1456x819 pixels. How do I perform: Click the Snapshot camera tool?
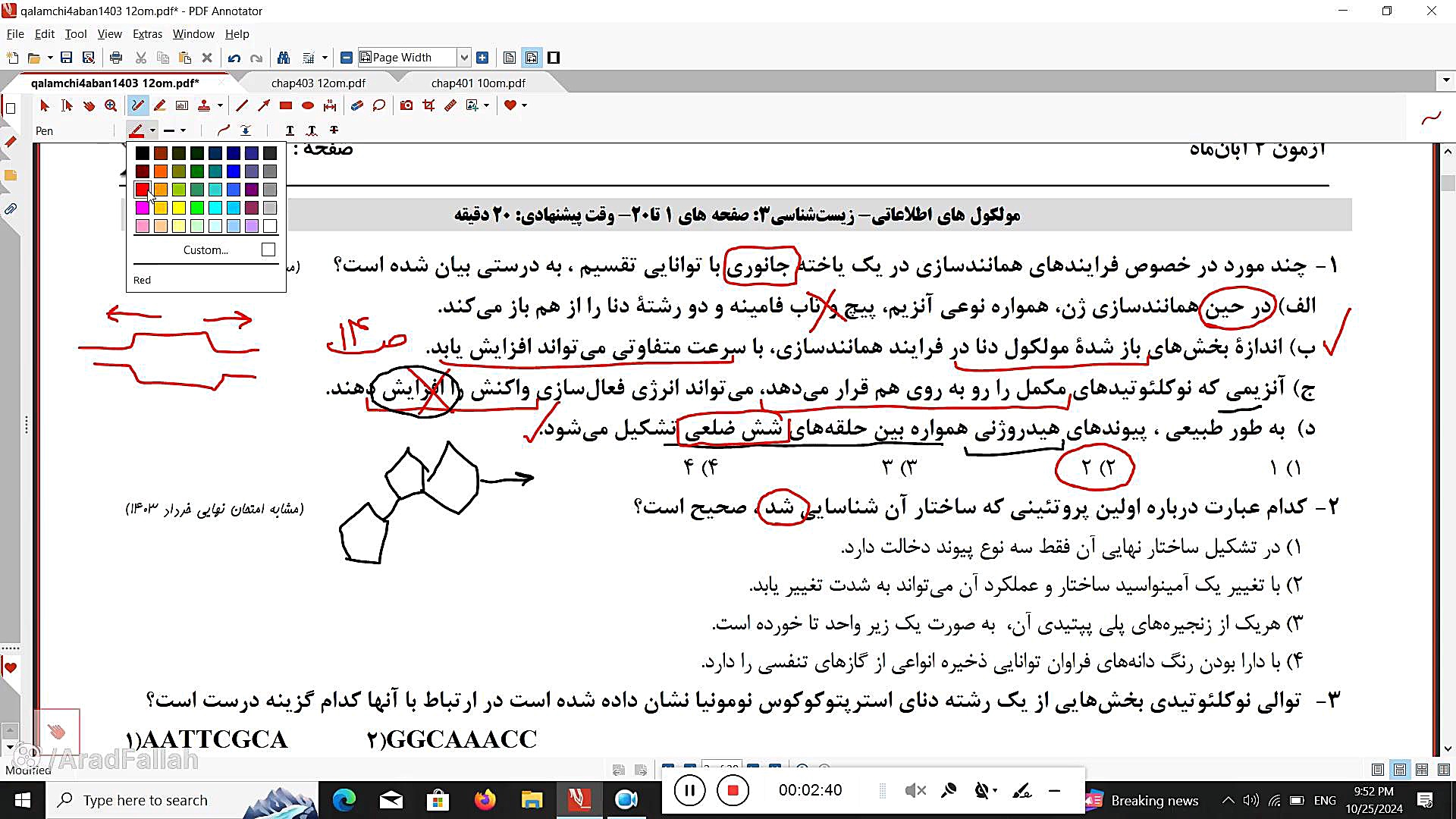406,105
